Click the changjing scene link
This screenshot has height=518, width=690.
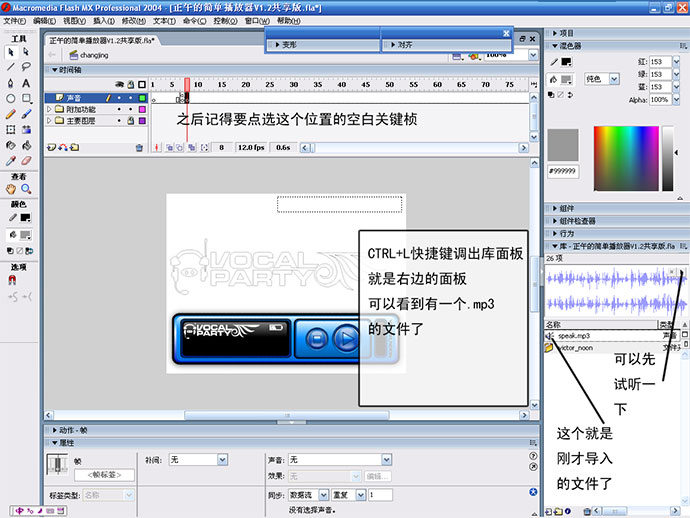pos(94,55)
